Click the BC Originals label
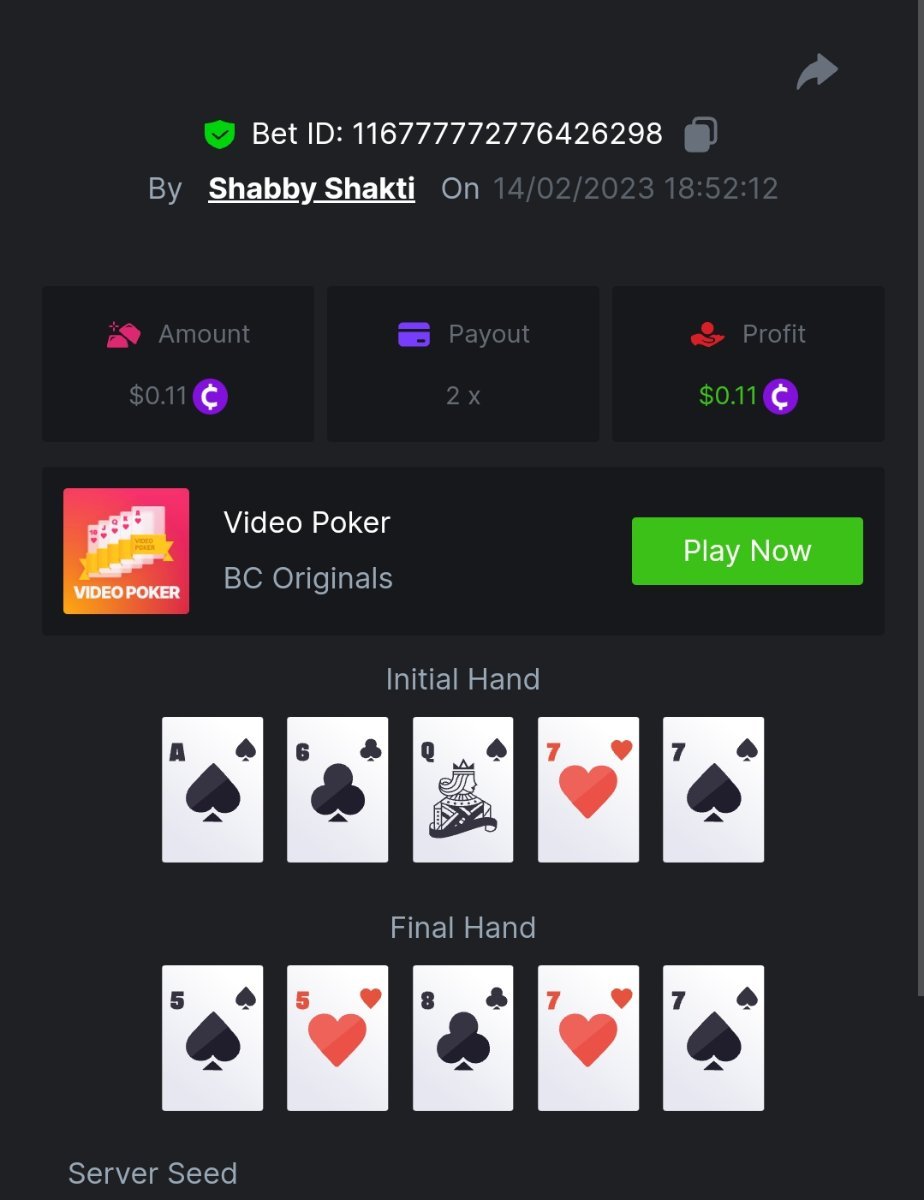The image size is (924, 1200). pos(308,578)
